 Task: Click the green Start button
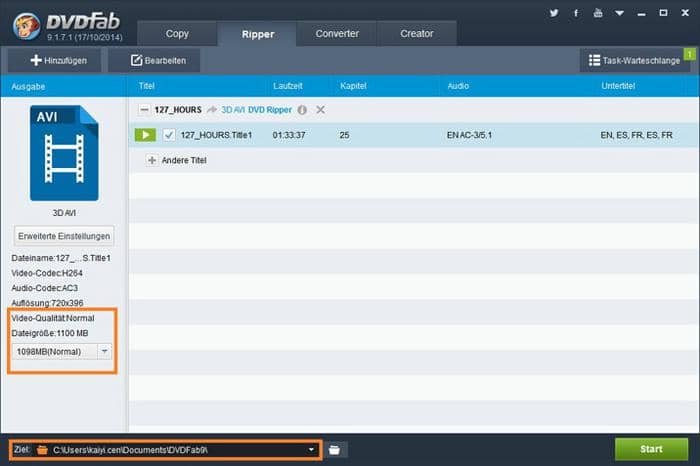tap(651, 449)
